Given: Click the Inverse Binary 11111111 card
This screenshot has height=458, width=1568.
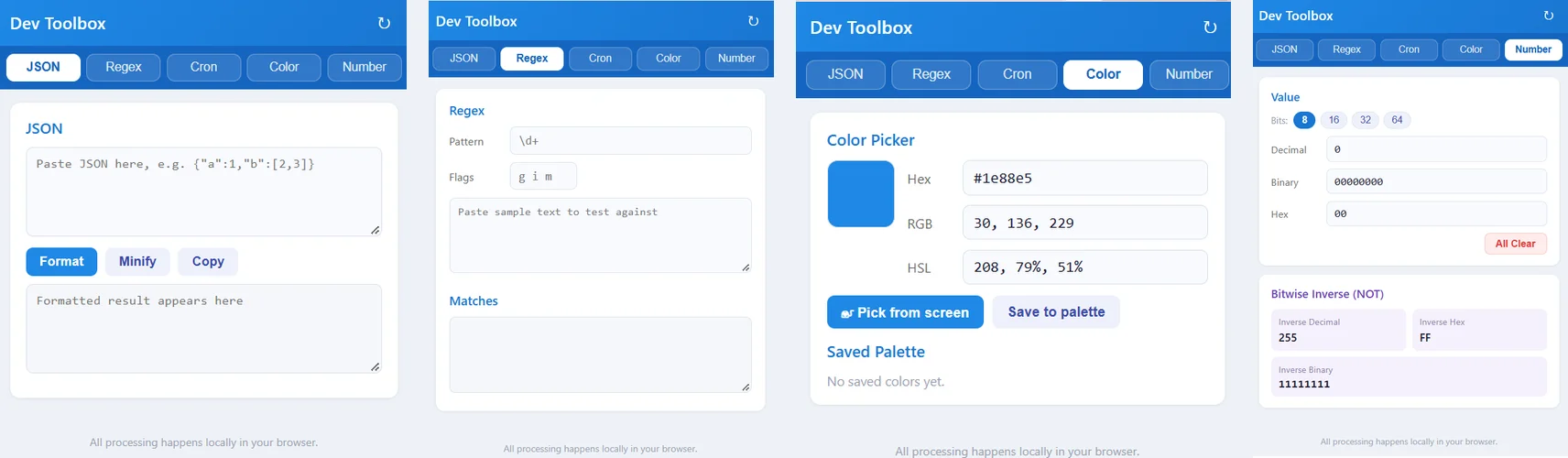Looking at the screenshot, I should pos(1409,376).
